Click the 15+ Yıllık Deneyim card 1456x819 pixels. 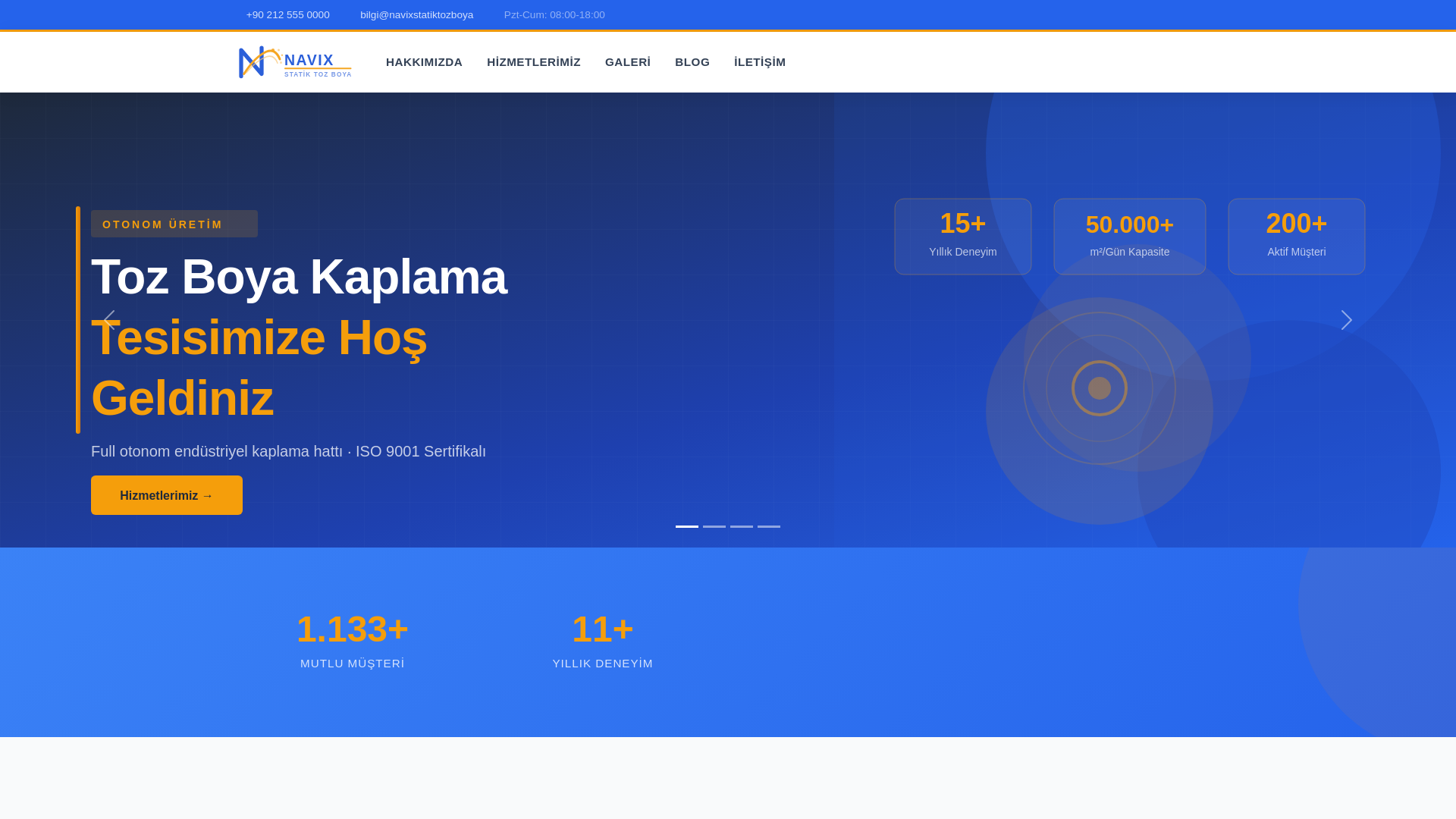[x=963, y=237]
